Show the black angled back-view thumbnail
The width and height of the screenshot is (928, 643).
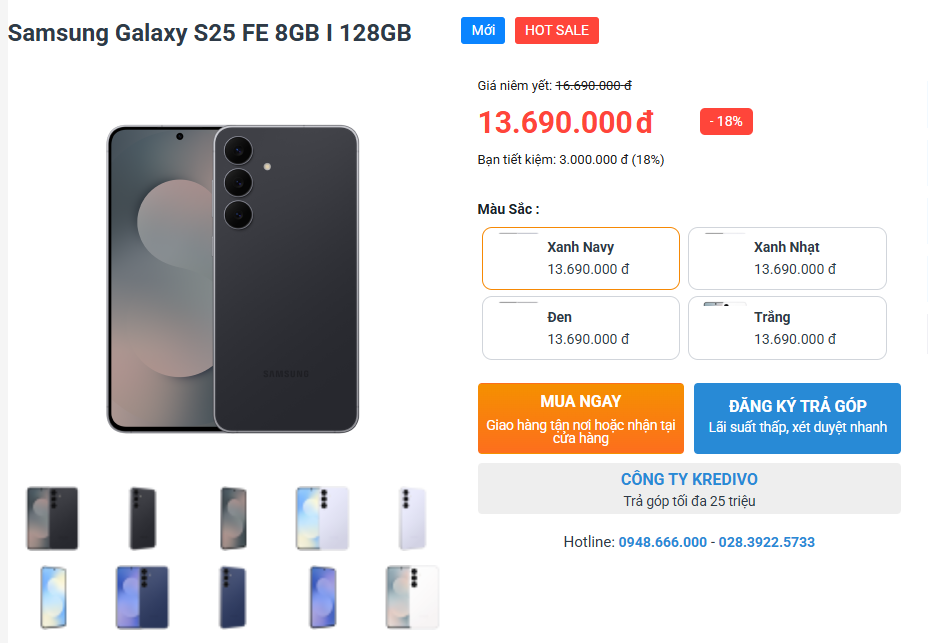tap(142, 518)
